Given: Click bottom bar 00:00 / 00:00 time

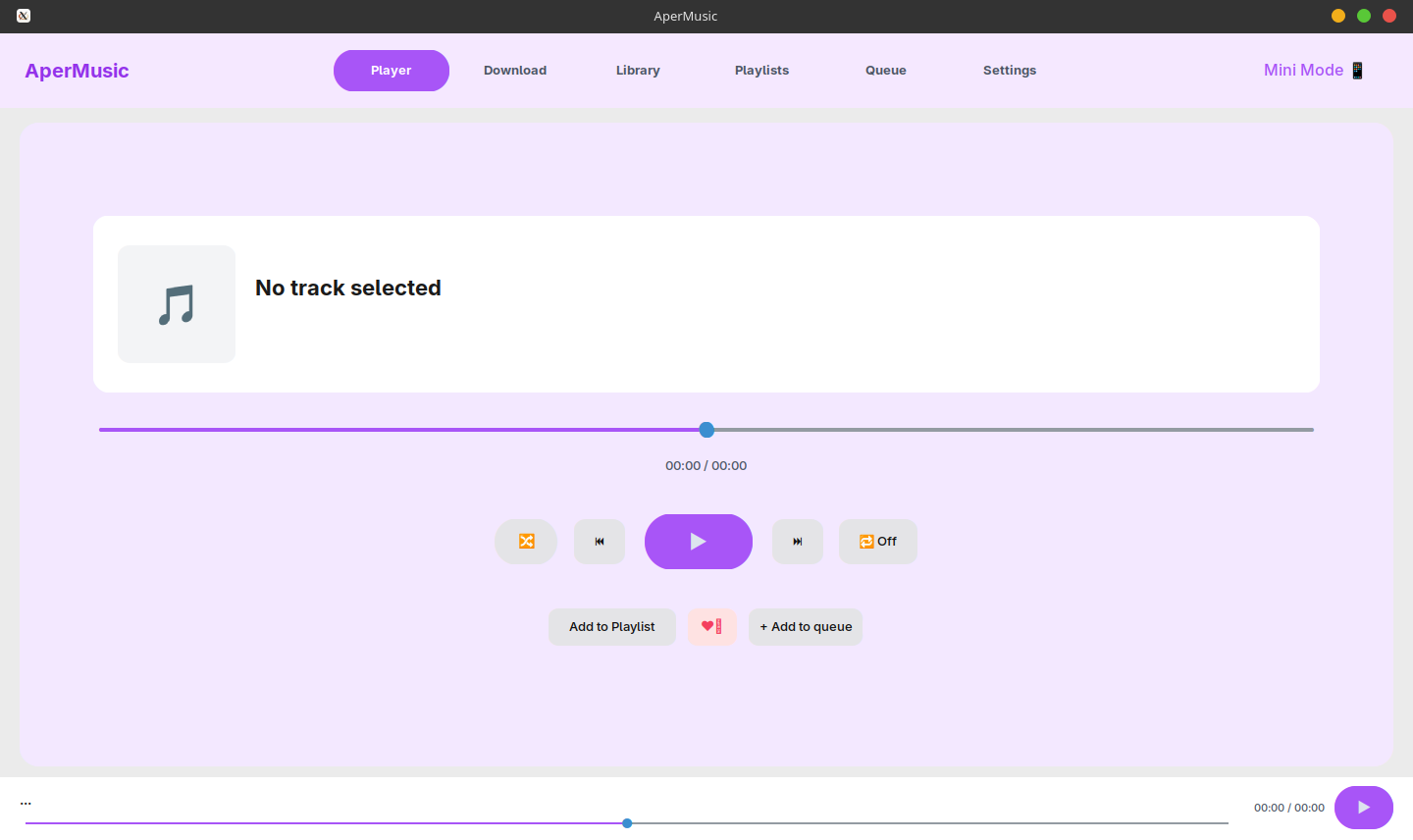Looking at the screenshot, I should 1289,808.
